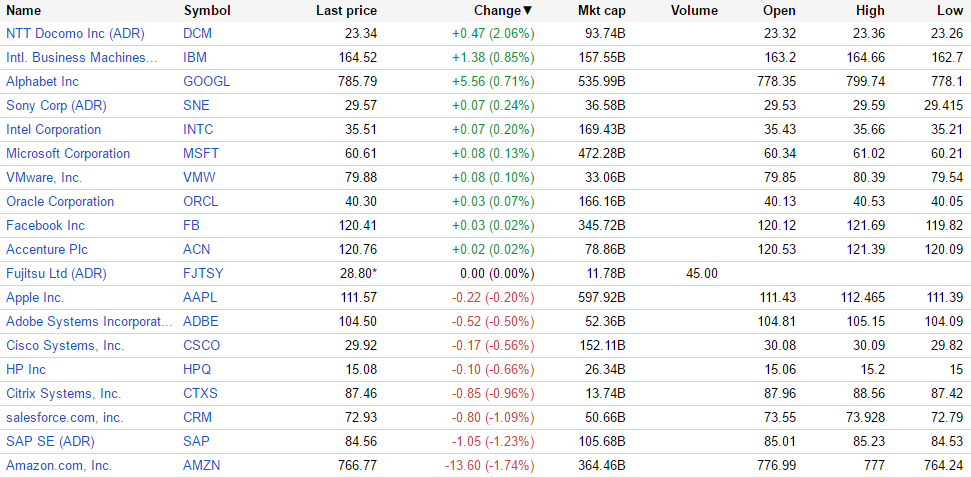Open Citrix Systems, Inc. link

[63, 393]
